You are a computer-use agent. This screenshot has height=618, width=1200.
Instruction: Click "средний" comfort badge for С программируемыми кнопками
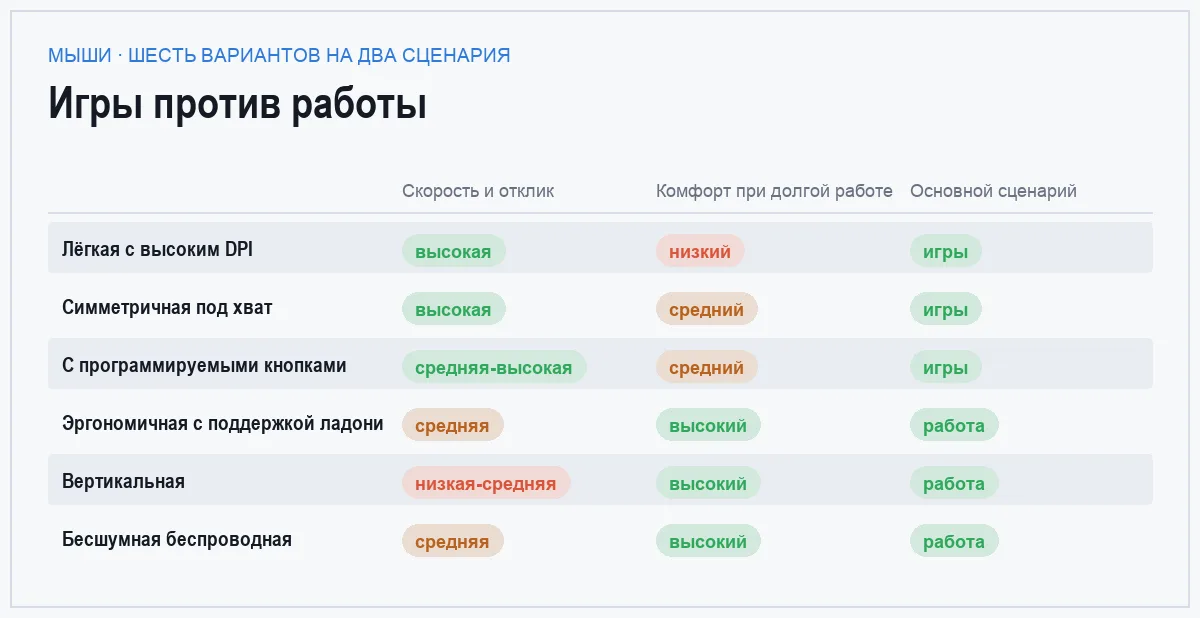pos(707,367)
